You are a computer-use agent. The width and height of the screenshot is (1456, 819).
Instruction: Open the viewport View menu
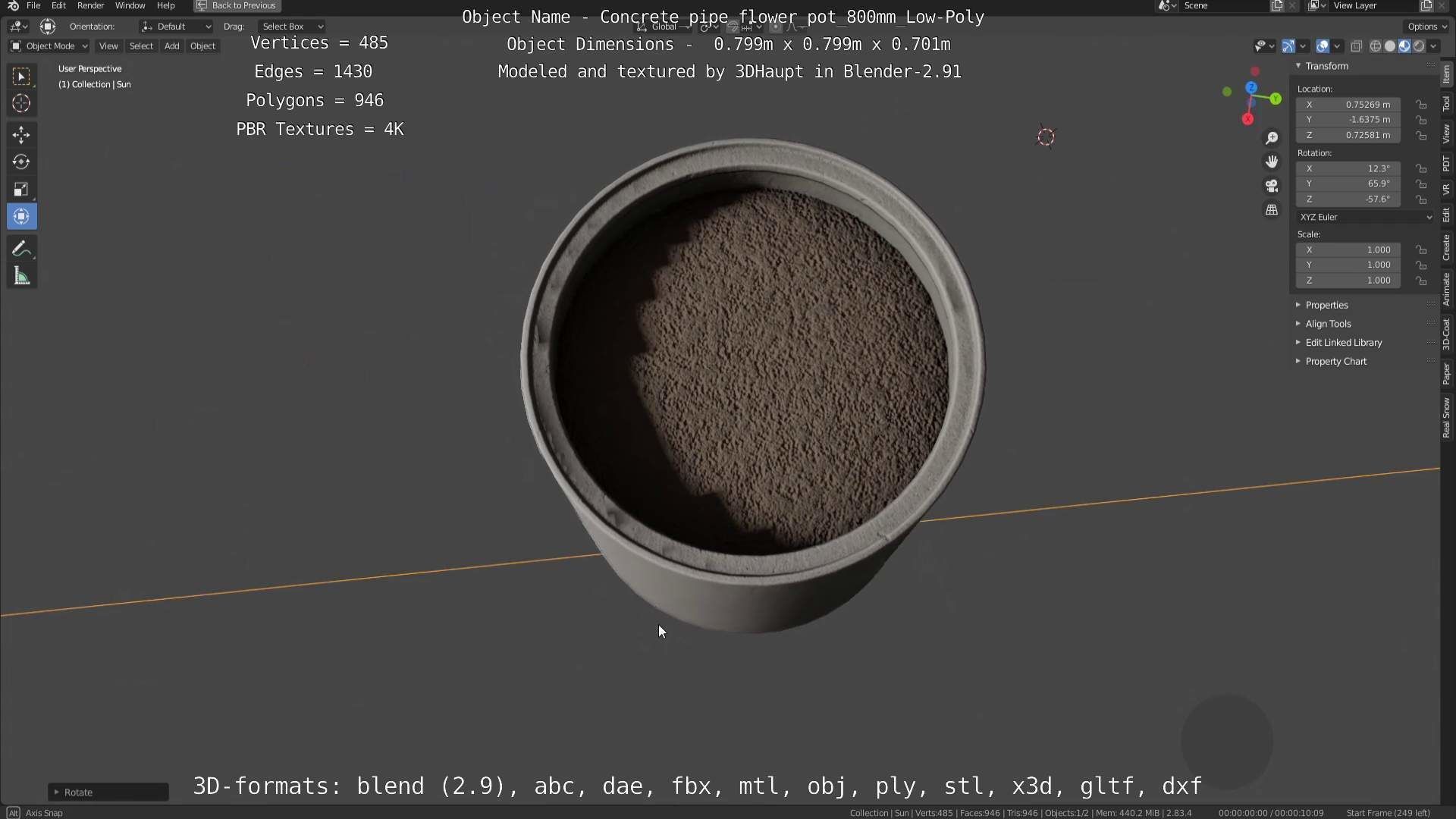coord(108,46)
